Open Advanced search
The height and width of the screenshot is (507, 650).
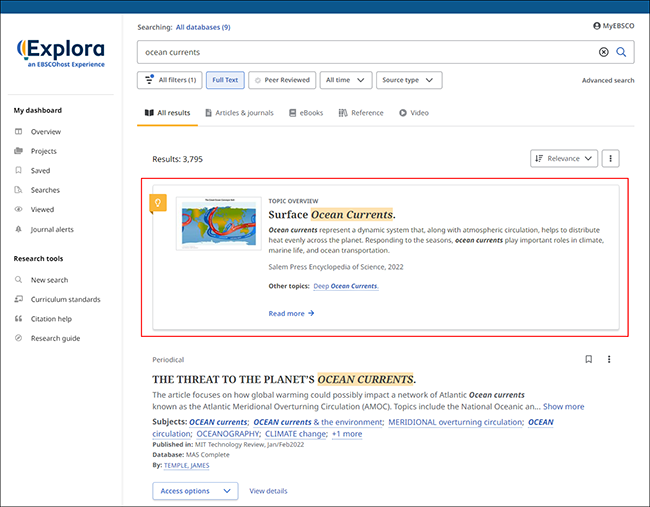[608, 80]
